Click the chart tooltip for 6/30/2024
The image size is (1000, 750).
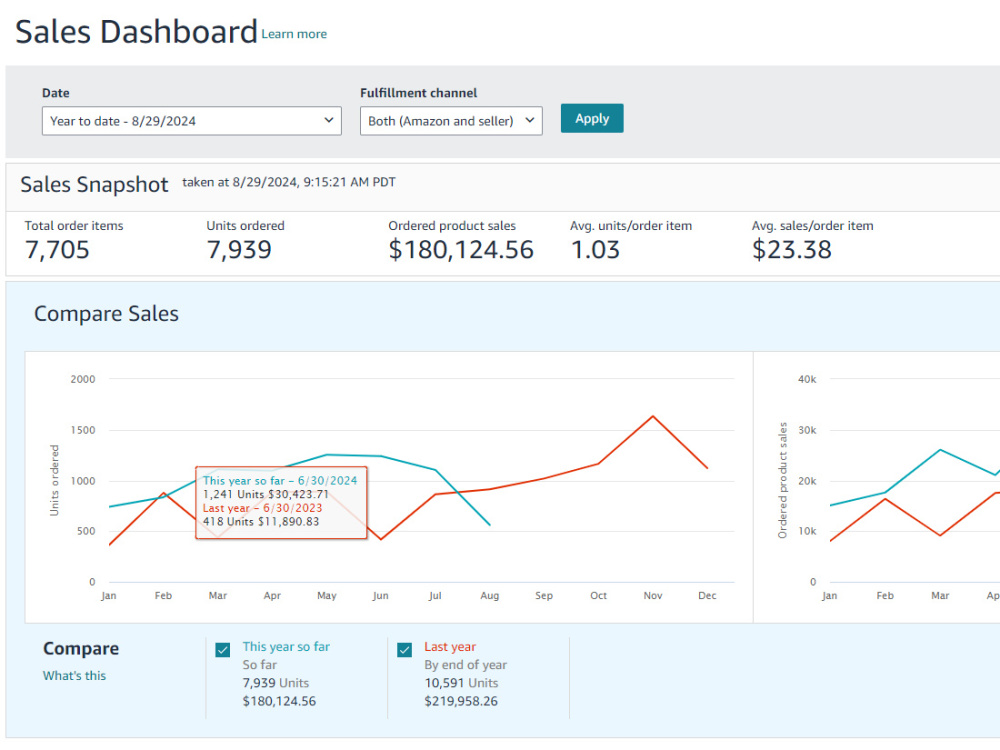[281, 503]
